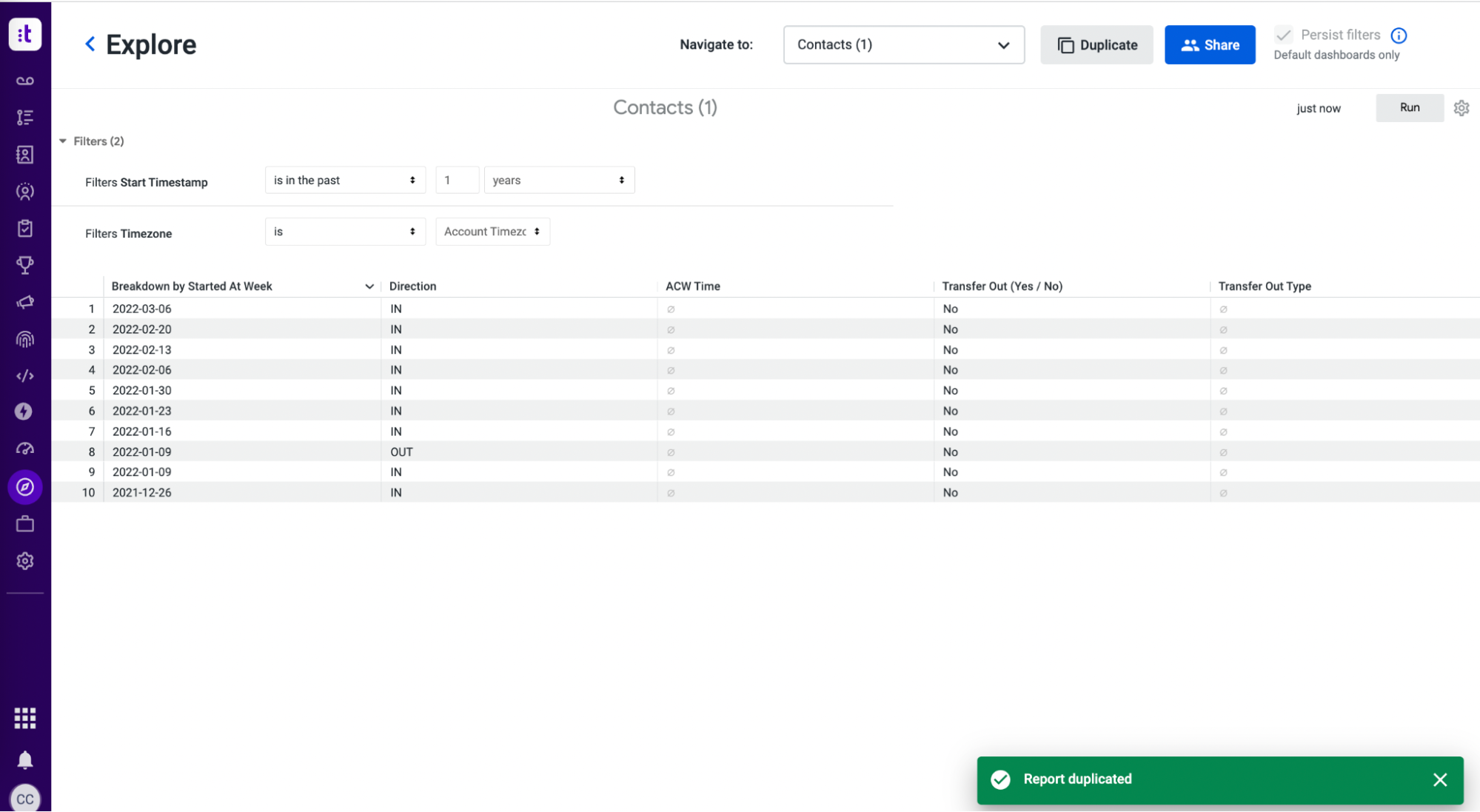This screenshot has width=1480, height=812.
Task: Sort by Transfer Out Type header
Action: coord(1265,286)
